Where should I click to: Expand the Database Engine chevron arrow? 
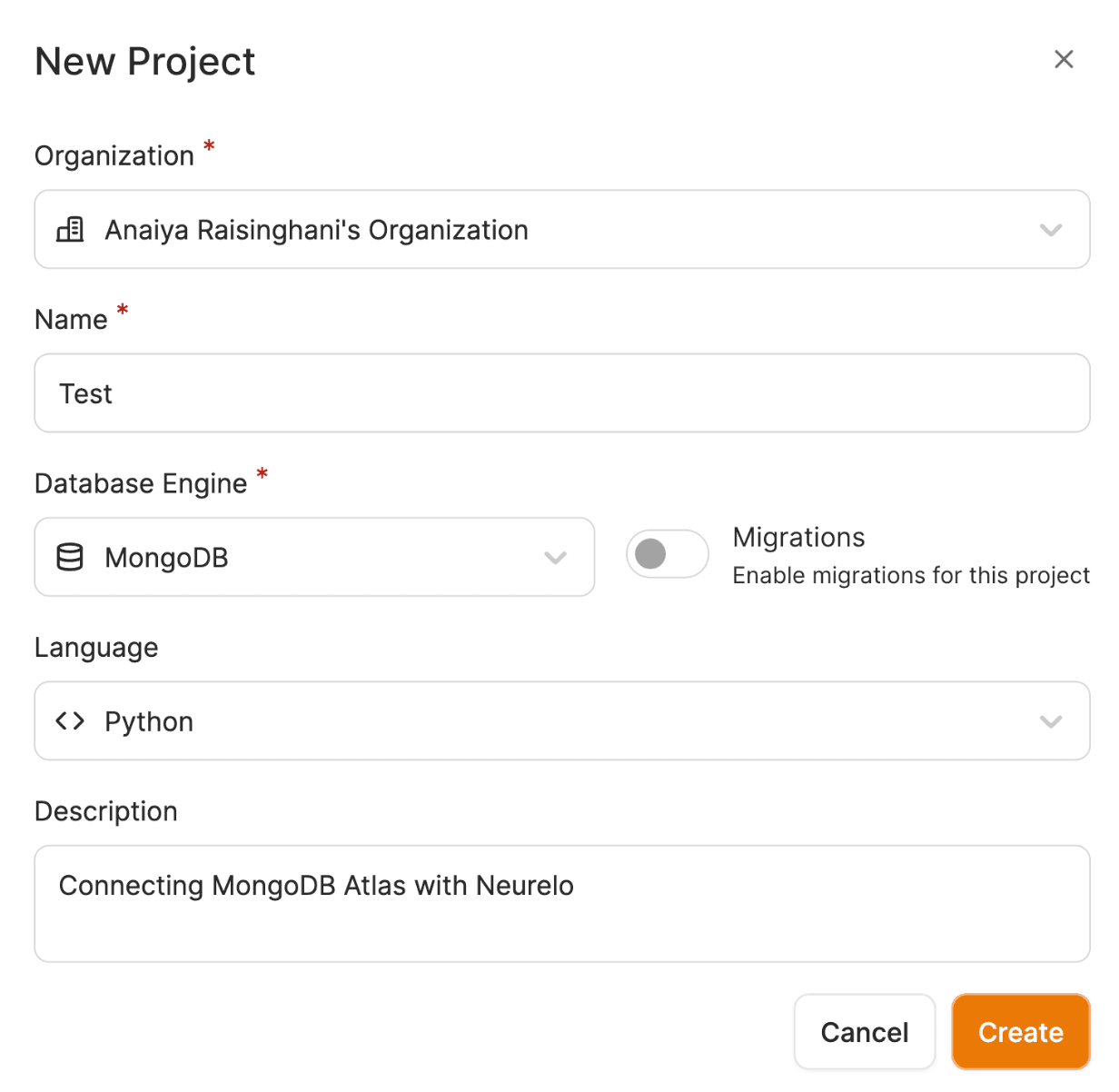tap(555, 558)
